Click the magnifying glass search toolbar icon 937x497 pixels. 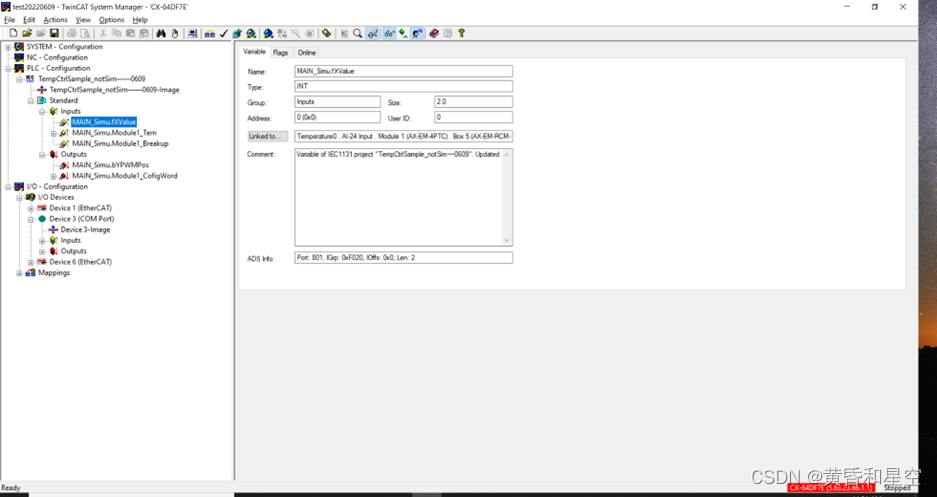click(357, 33)
